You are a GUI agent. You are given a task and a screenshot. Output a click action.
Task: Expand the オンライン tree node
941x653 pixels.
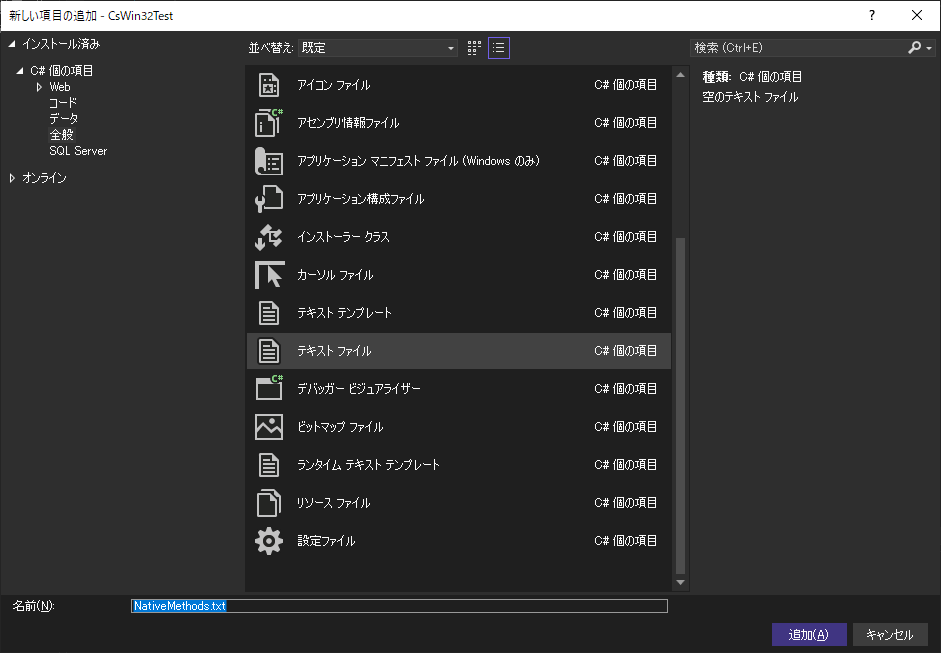(12, 178)
